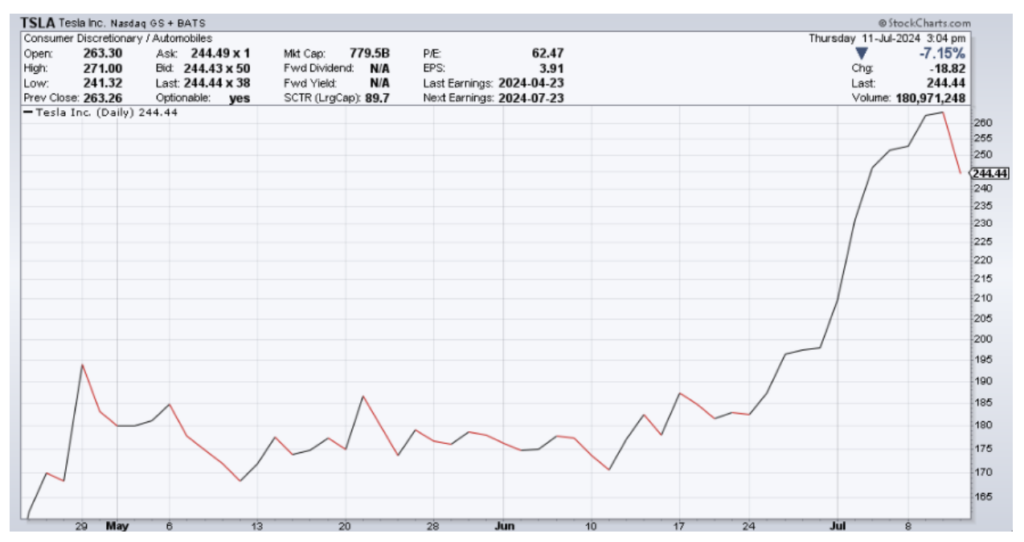This screenshot has height=542, width=1024.
Task: Click the 200 price axis label
Action: coord(984,339)
